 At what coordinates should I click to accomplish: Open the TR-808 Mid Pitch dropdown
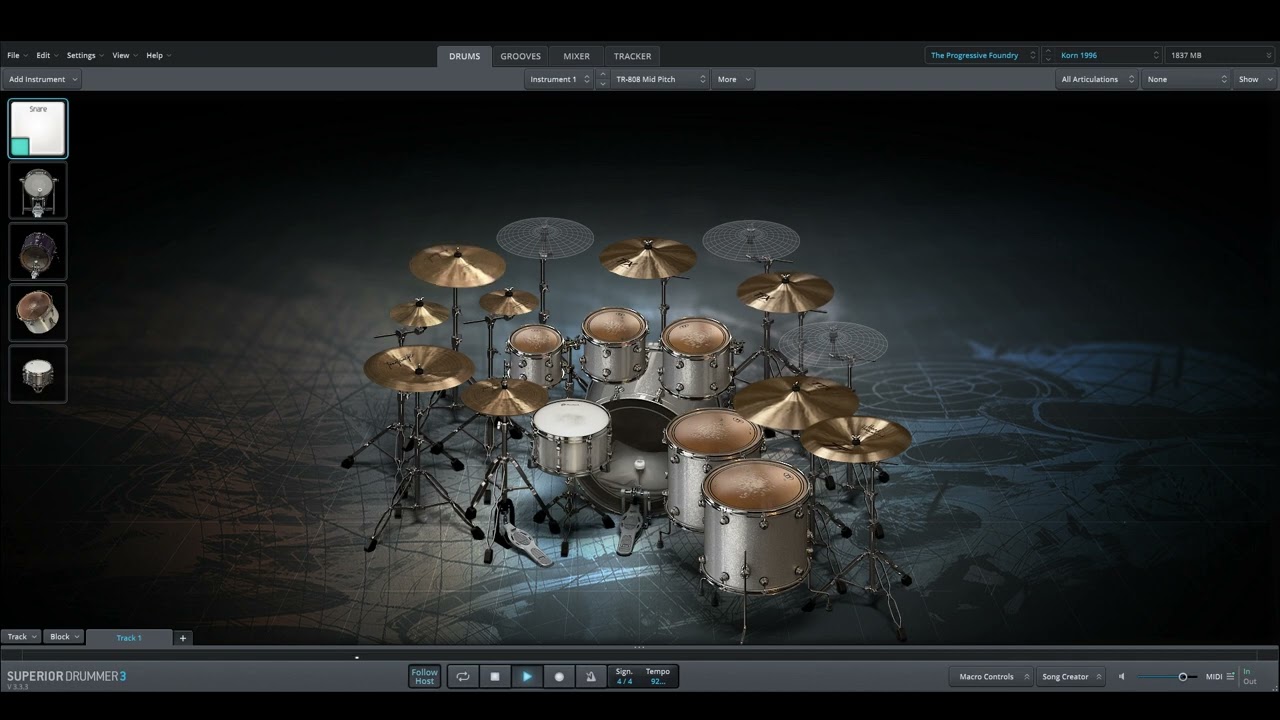[661, 79]
